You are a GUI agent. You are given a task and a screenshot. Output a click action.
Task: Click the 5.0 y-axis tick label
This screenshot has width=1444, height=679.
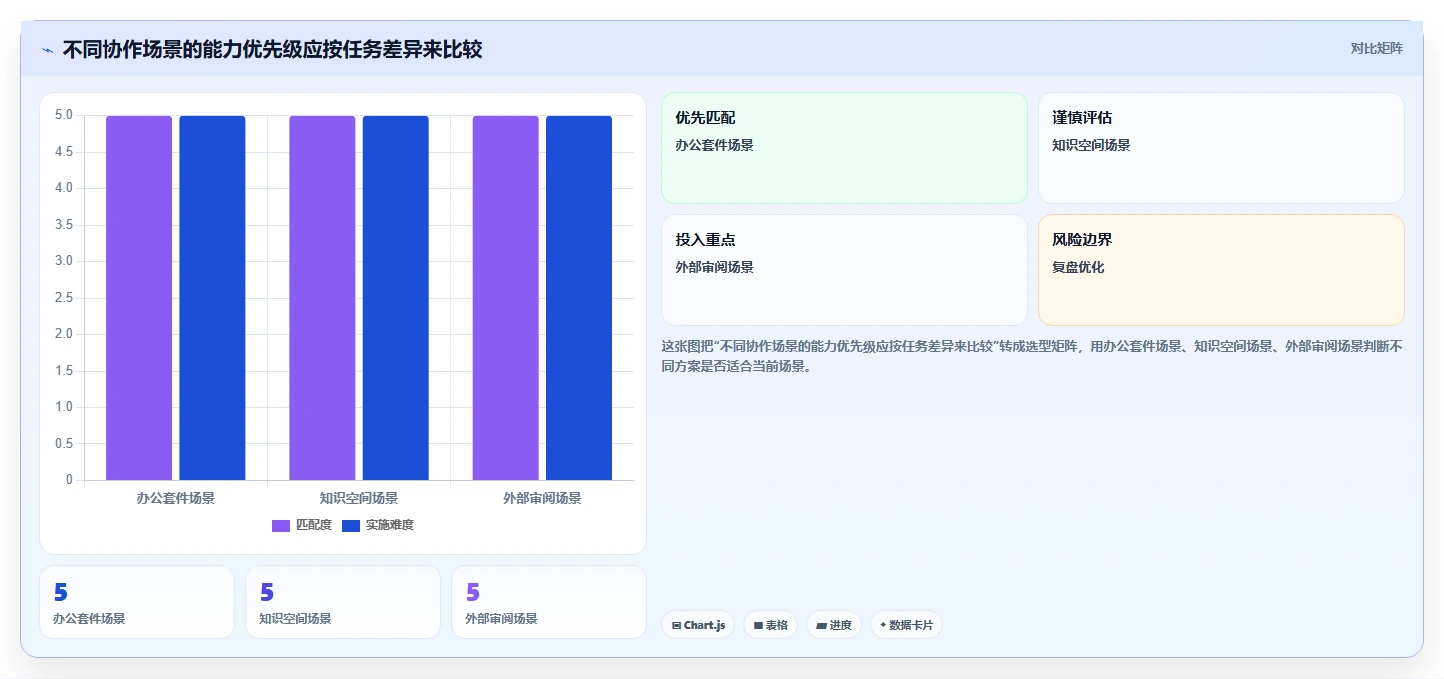click(63, 115)
